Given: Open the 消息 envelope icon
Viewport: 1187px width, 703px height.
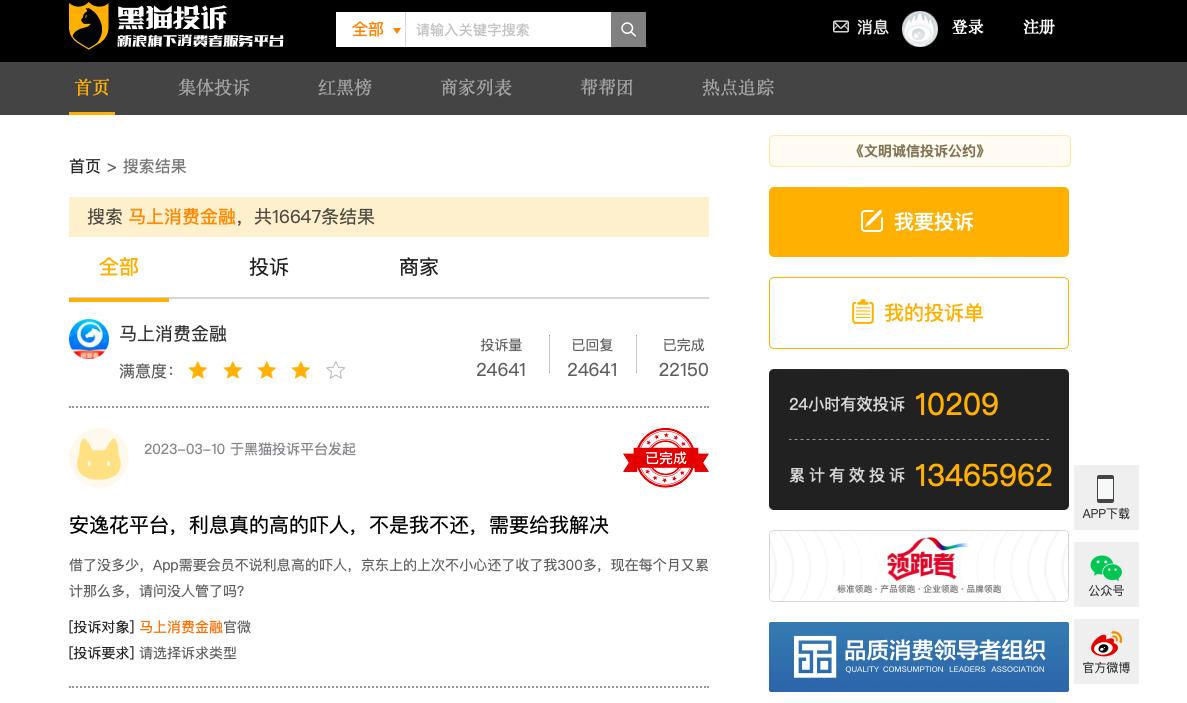Looking at the screenshot, I should coord(841,27).
